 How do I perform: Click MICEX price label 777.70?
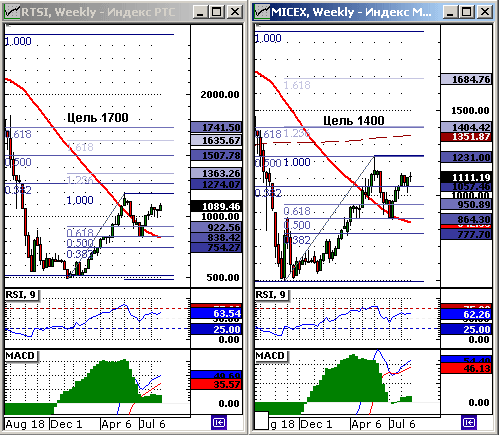pyautogui.click(x=466, y=234)
